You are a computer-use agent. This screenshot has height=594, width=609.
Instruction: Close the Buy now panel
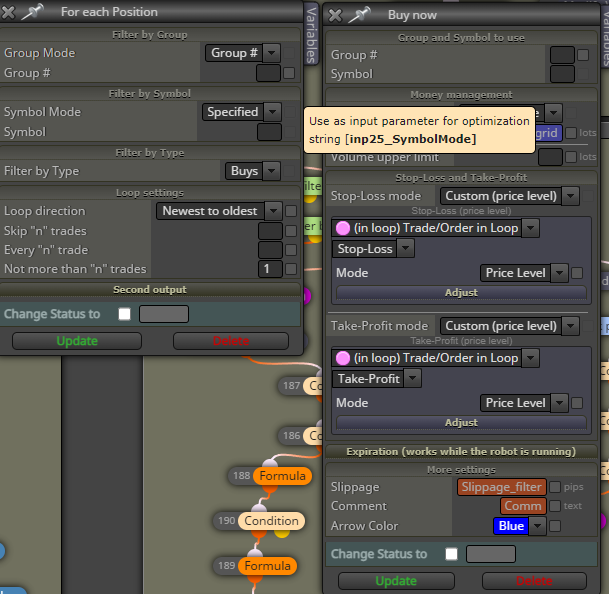[335, 15]
